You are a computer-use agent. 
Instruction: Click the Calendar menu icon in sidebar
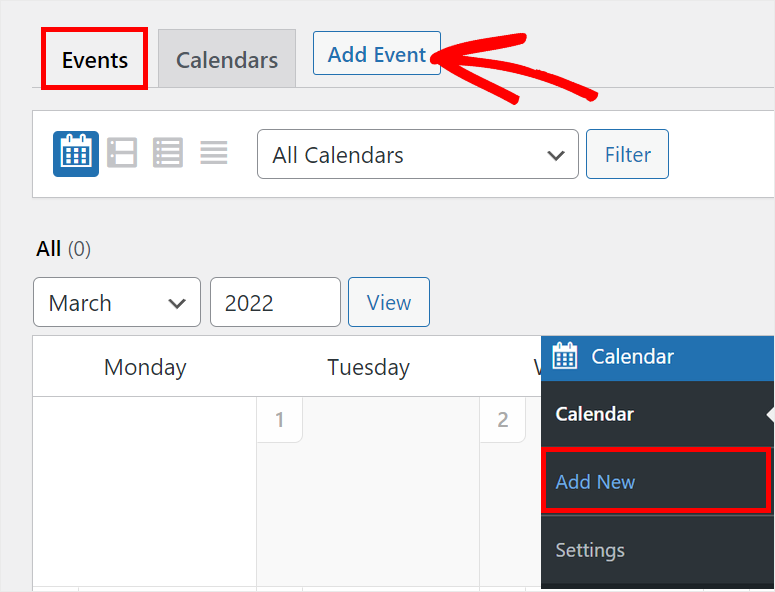565,356
